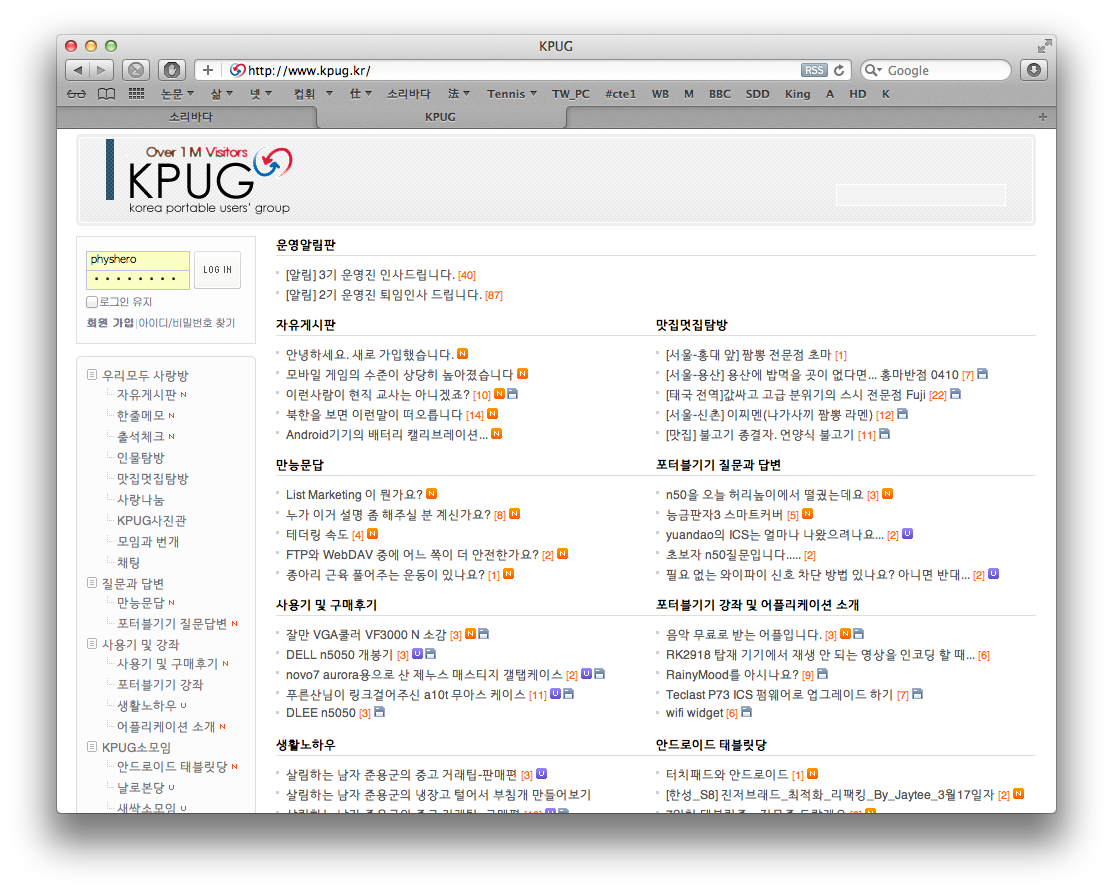Screen dimensions: 1113x892
Task: Select the KPUG tab
Action: coord(440,116)
